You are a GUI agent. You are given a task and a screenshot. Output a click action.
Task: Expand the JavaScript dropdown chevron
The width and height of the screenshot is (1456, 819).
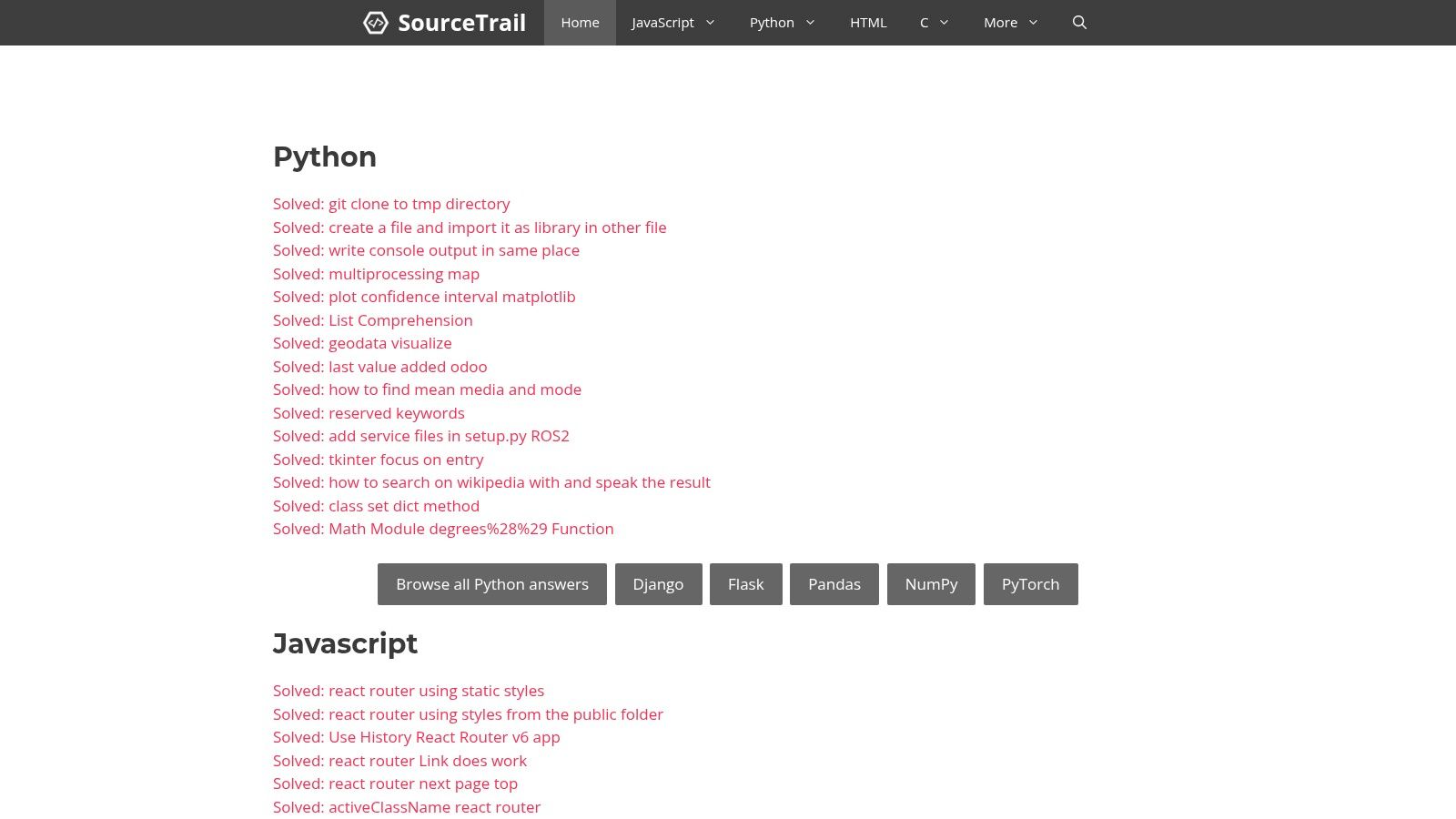(710, 23)
